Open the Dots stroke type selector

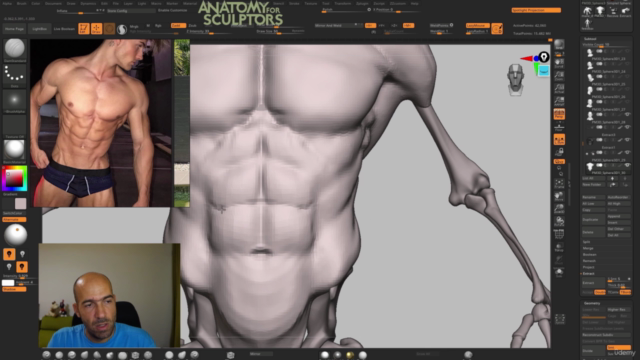pos(14,76)
